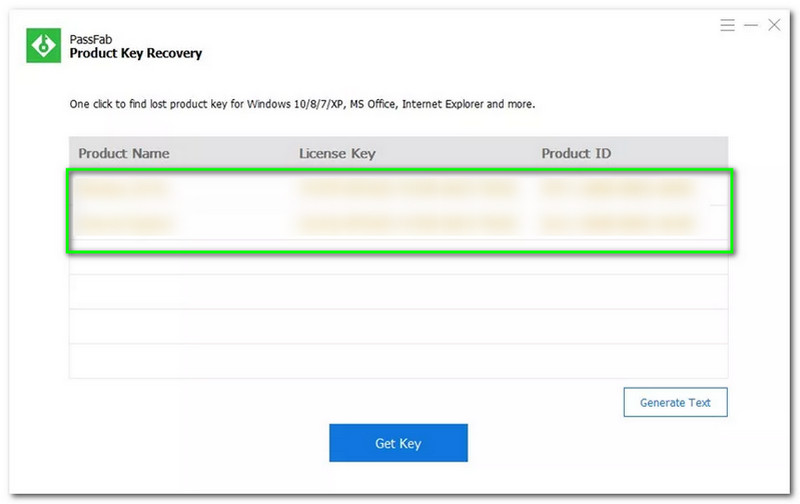Click the first row's blurred product ID

pos(616,188)
